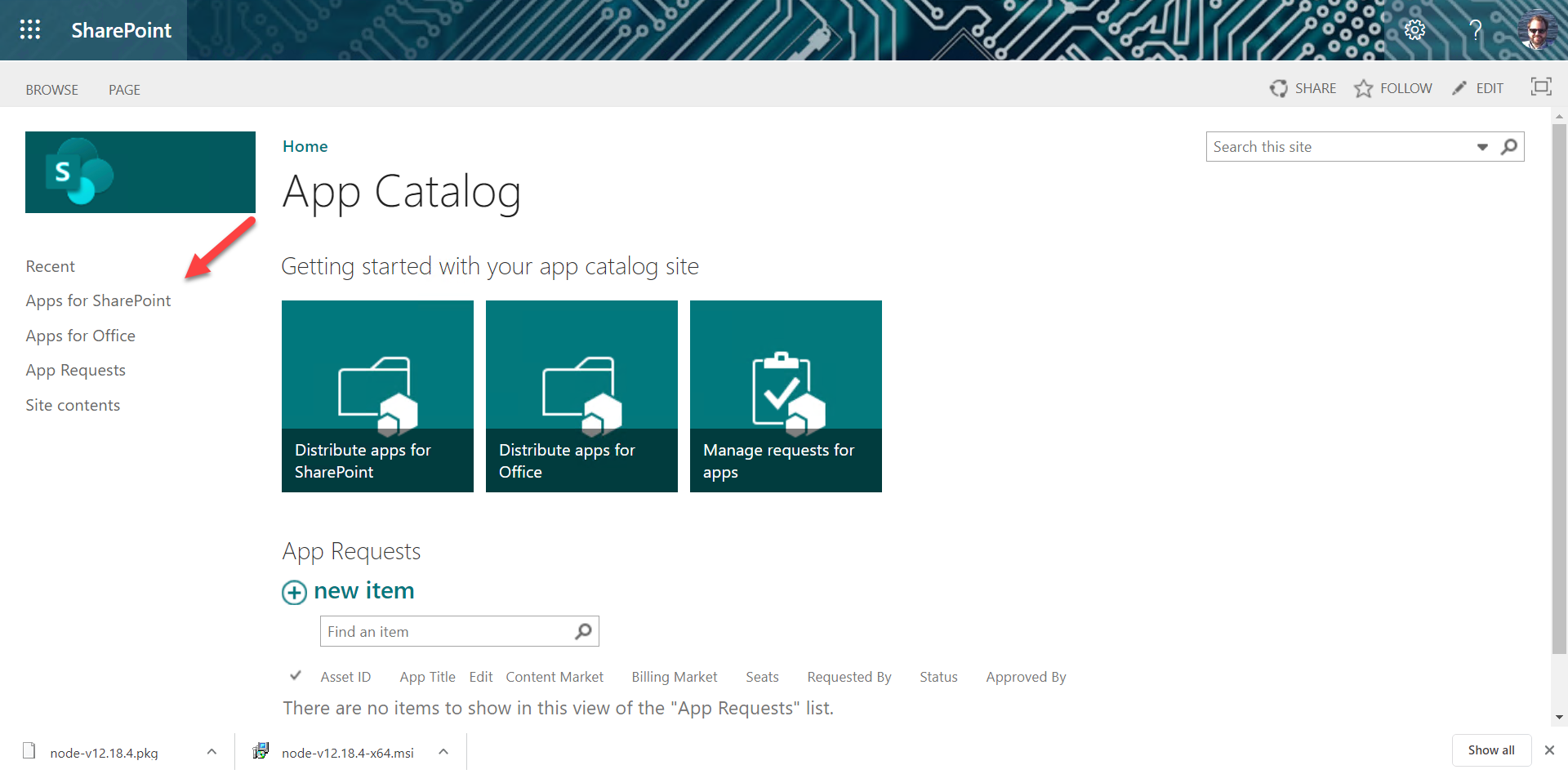Image resolution: width=1568 pixels, height=774 pixels.
Task: Open Recent in left navigation
Action: (50, 266)
